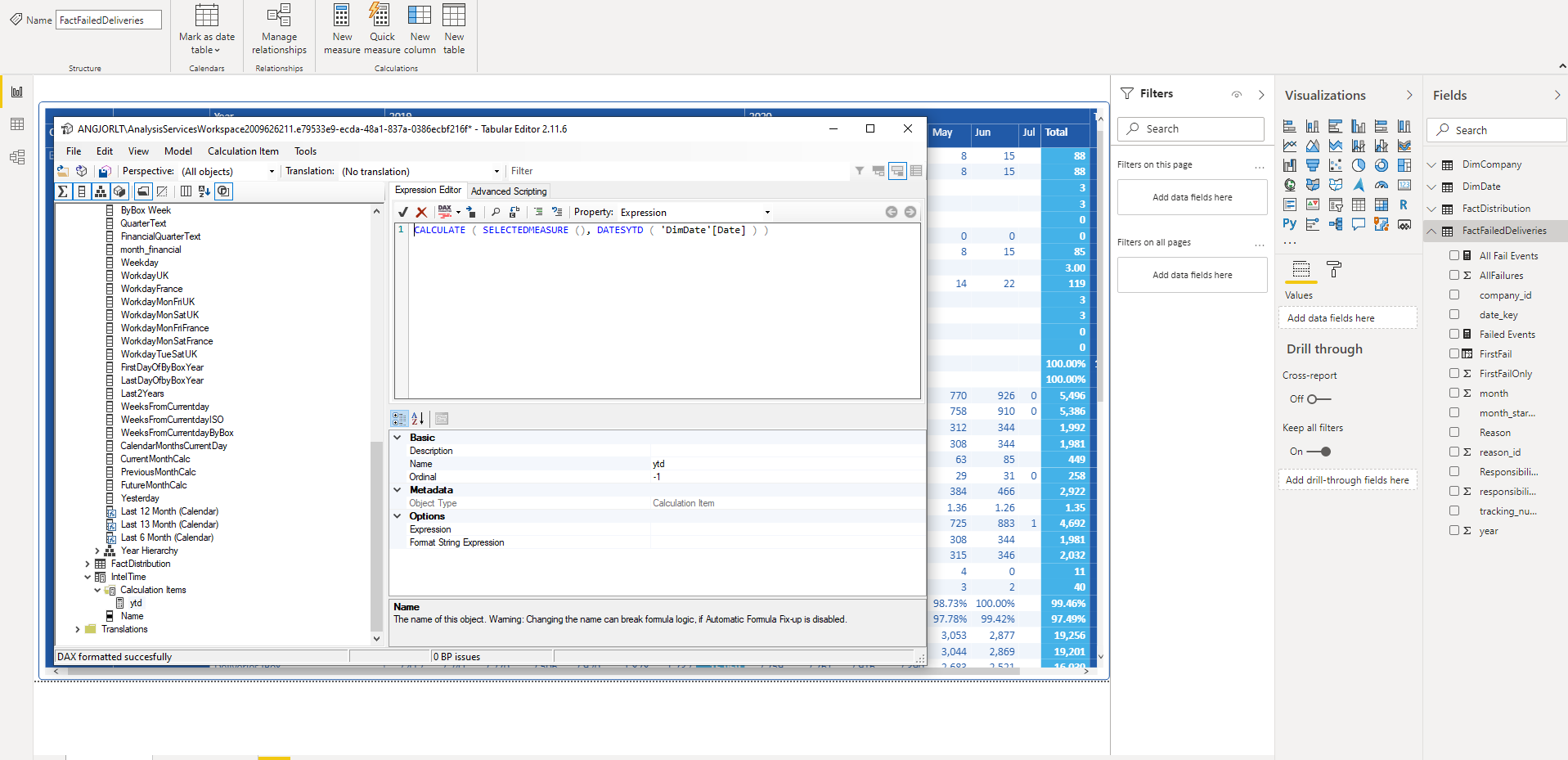Expand the Translations folder in the model tree
The width and height of the screenshot is (1568, 760).
click(x=75, y=629)
